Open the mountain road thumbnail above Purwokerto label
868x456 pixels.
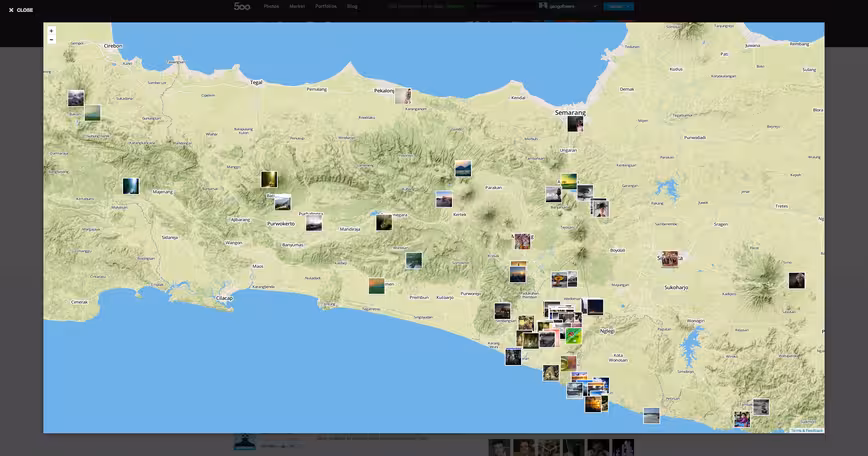point(282,202)
